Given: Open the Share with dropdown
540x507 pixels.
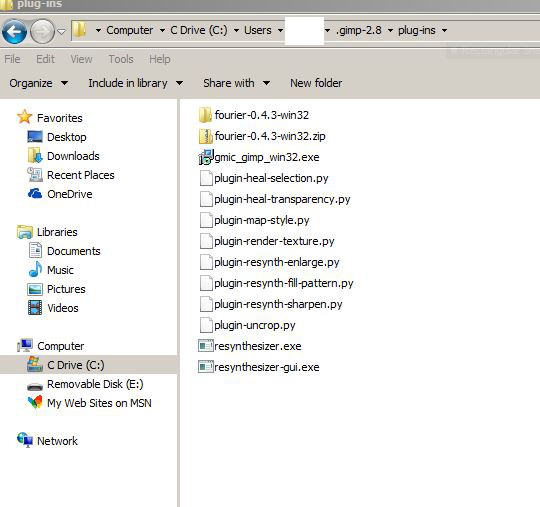Looking at the screenshot, I should pos(236,83).
